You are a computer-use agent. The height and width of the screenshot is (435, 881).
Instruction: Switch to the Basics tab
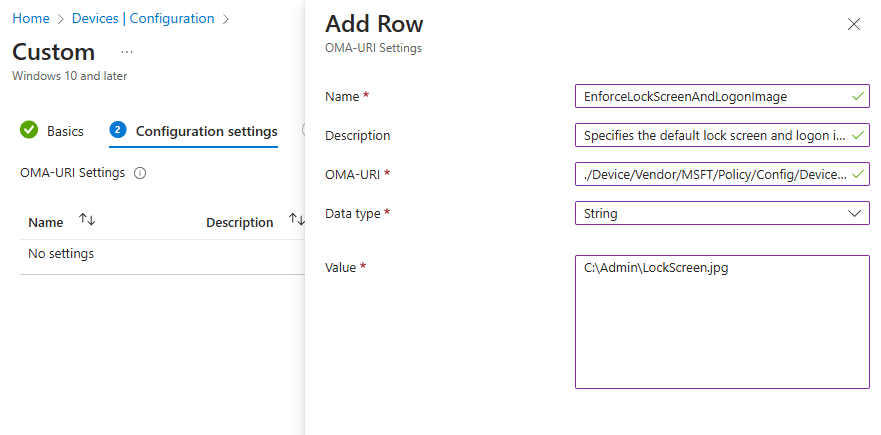pyautogui.click(x=65, y=131)
